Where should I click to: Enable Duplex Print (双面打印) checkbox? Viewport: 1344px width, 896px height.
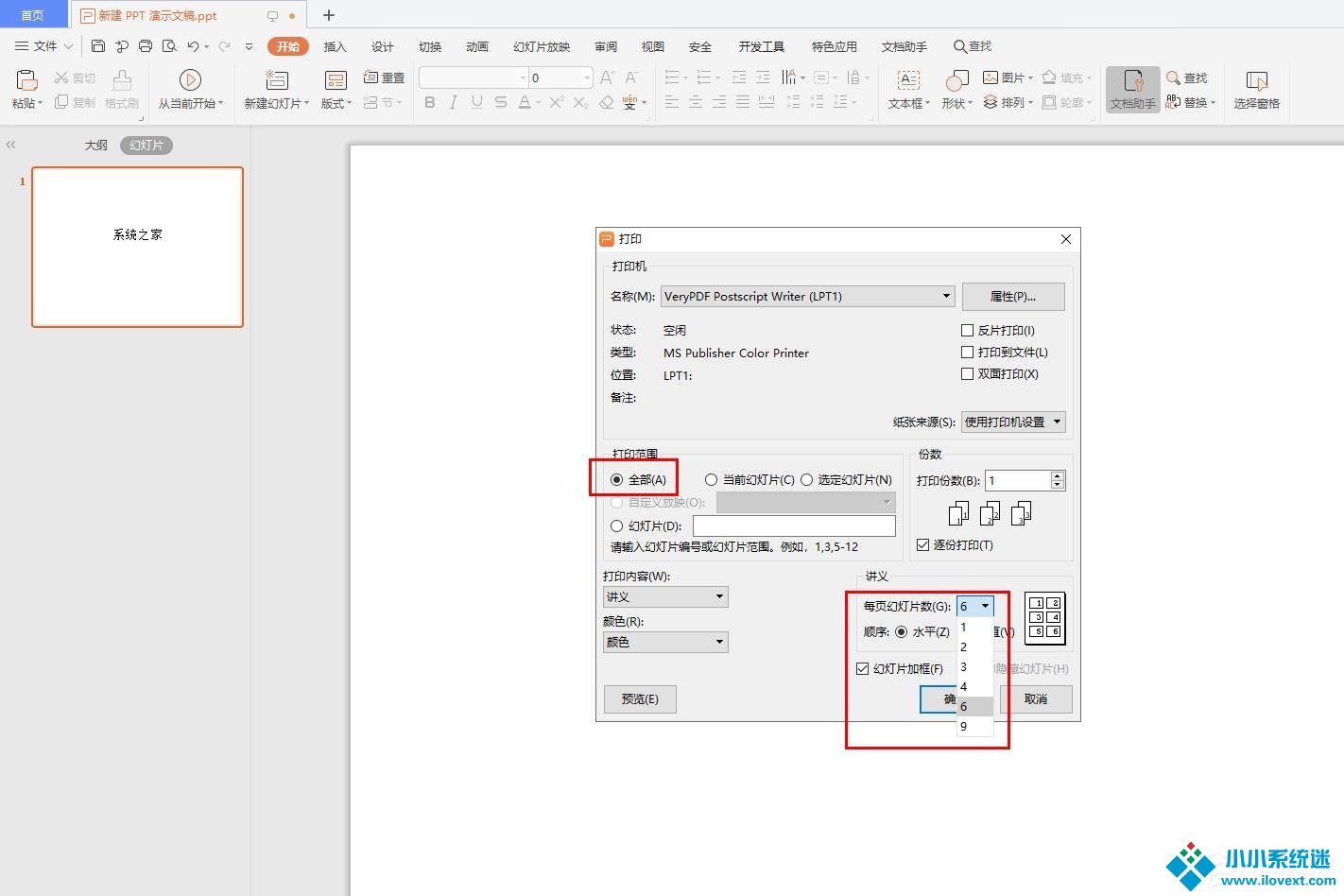(x=967, y=373)
